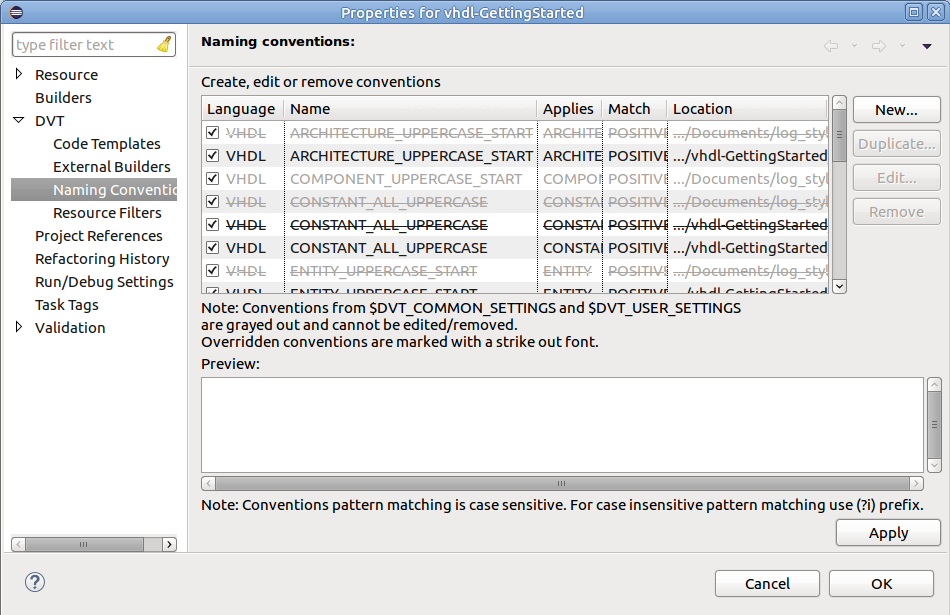The image size is (950, 615).
Task: Expand the Resource tree item
Action: tap(18, 74)
